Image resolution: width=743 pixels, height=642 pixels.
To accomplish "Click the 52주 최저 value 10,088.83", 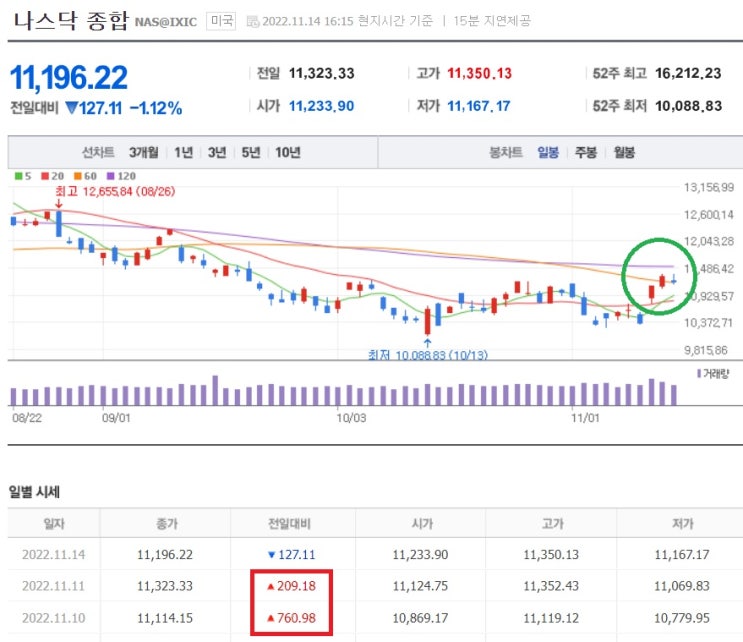I will coord(689,106).
